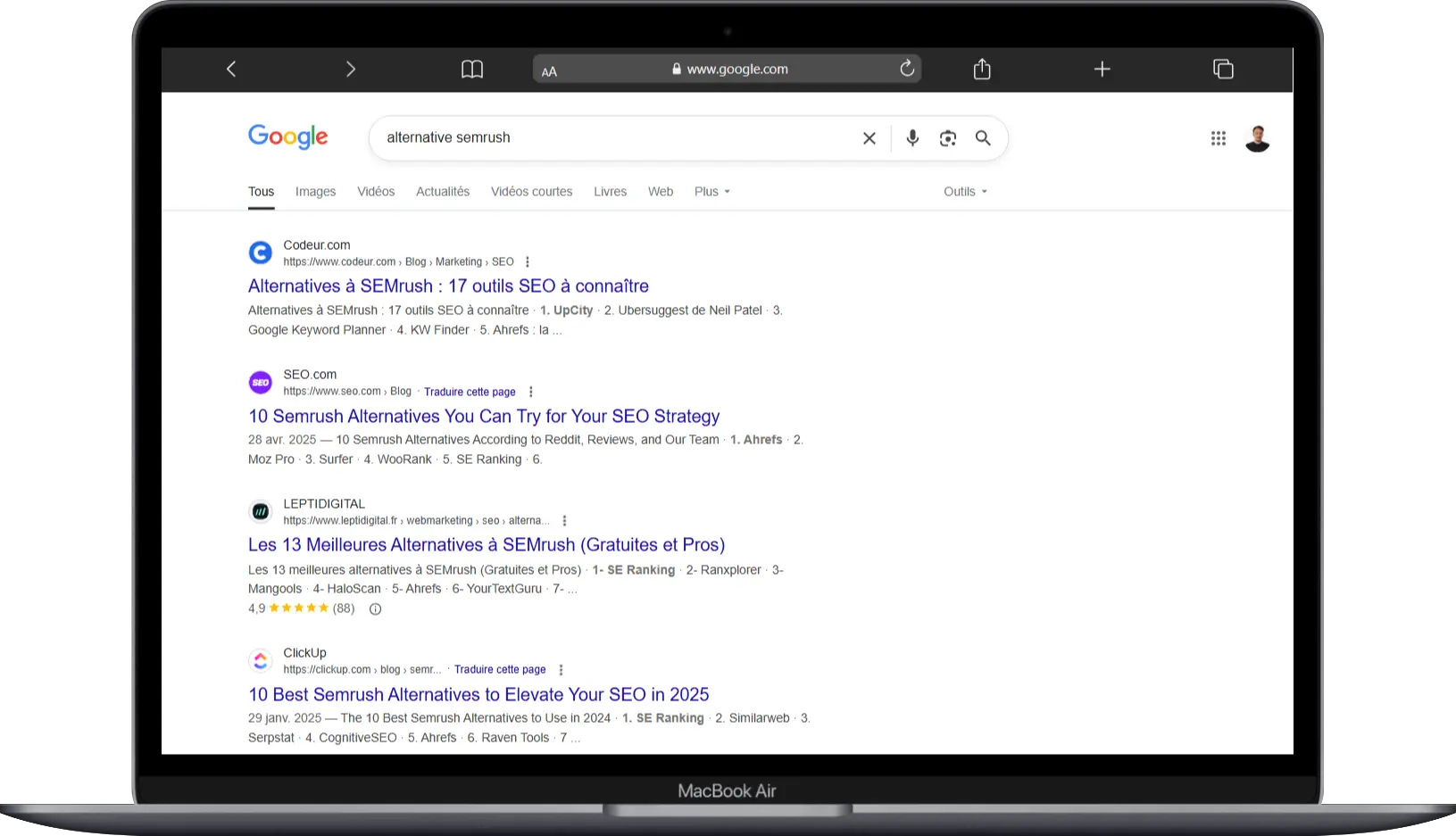Show all open tabs overview icon
This screenshot has width=1456, height=836.
pyautogui.click(x=1223, y=69)
